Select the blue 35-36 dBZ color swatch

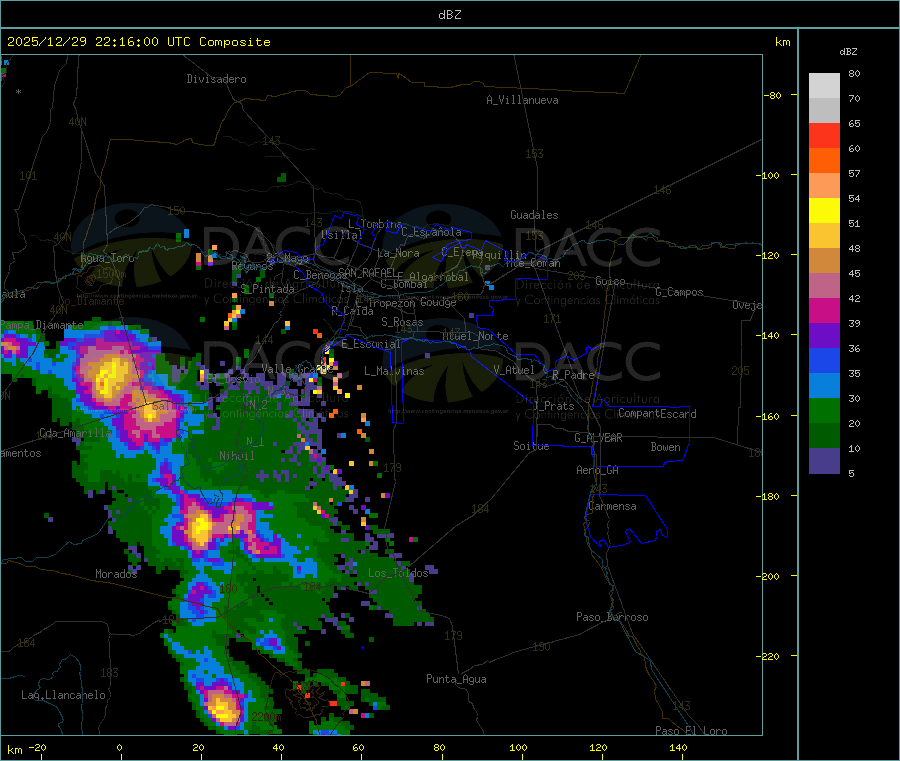(824, 360)
